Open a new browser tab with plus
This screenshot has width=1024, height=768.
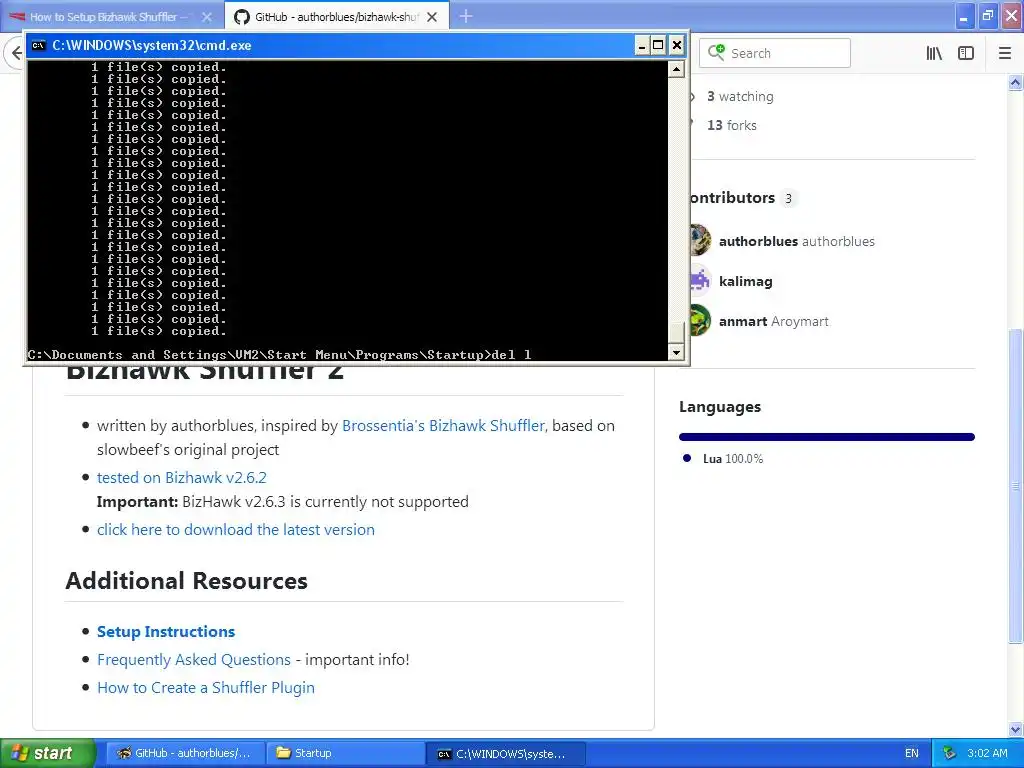click(x=466, y=16)
